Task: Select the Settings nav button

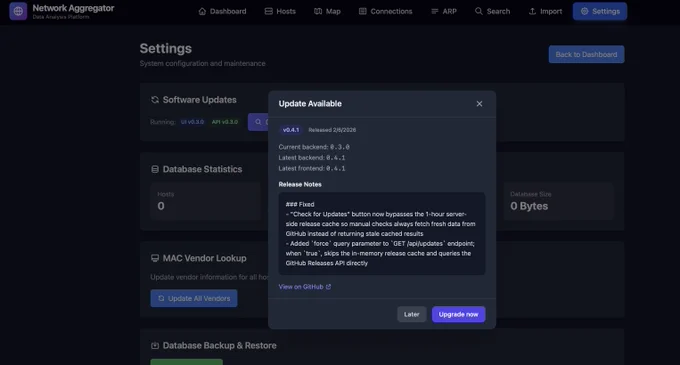Action: (600, 11)
